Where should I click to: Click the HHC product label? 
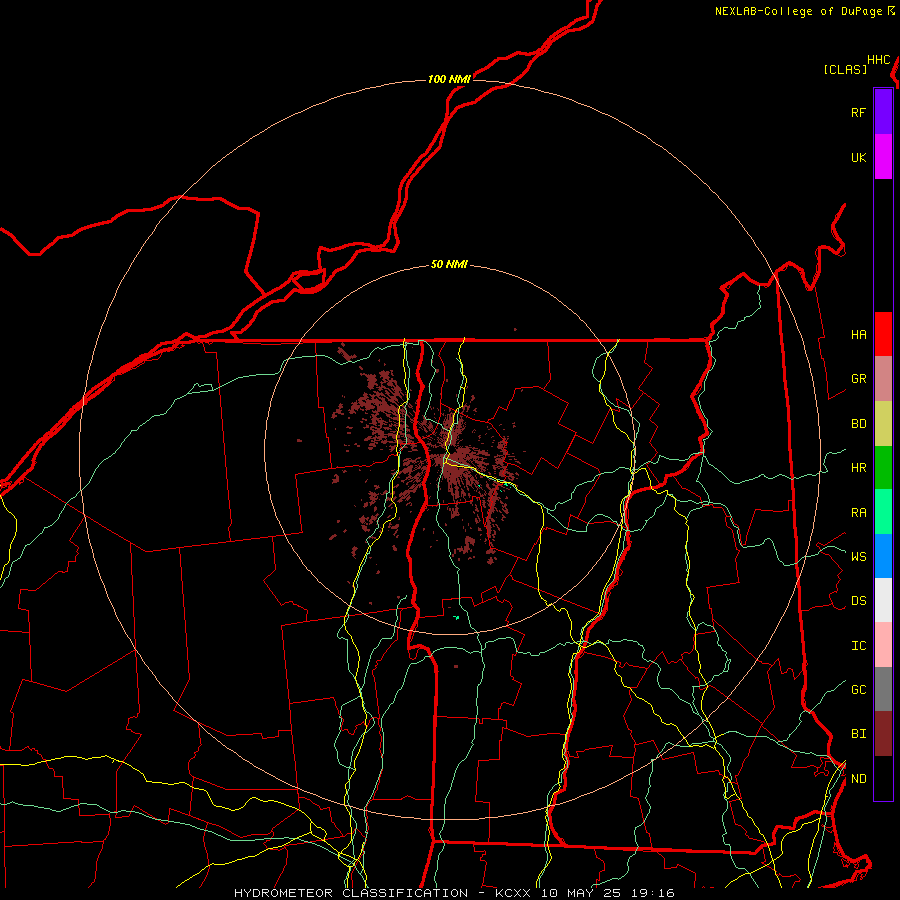879,60
